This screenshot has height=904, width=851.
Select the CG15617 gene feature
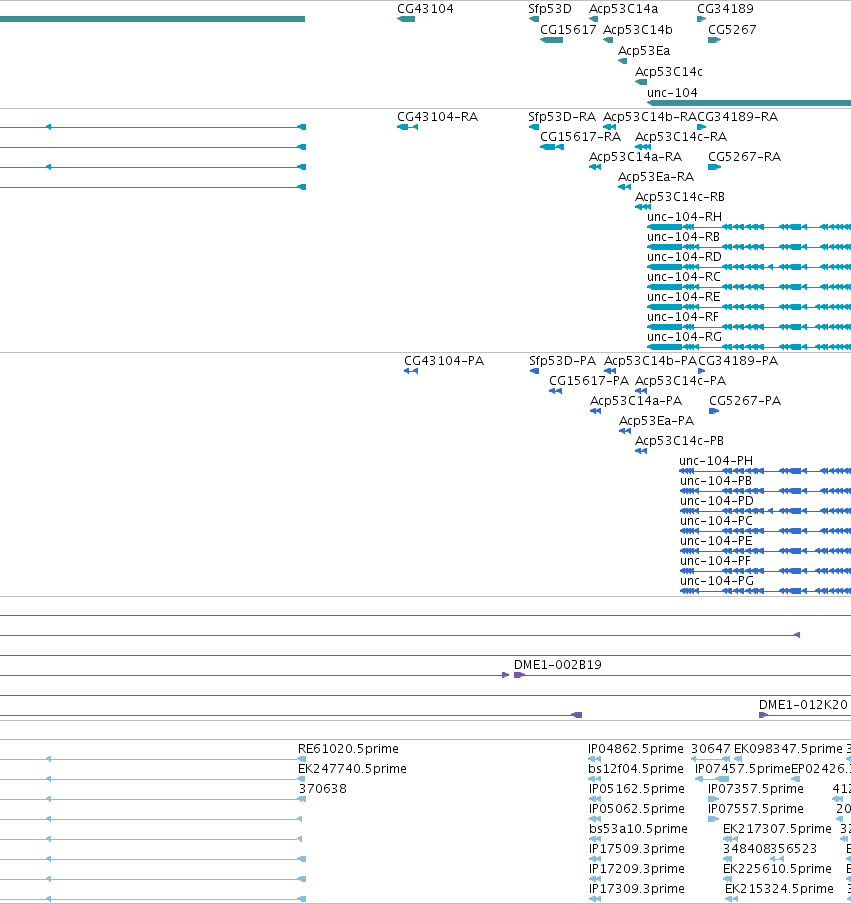point(551,40)
